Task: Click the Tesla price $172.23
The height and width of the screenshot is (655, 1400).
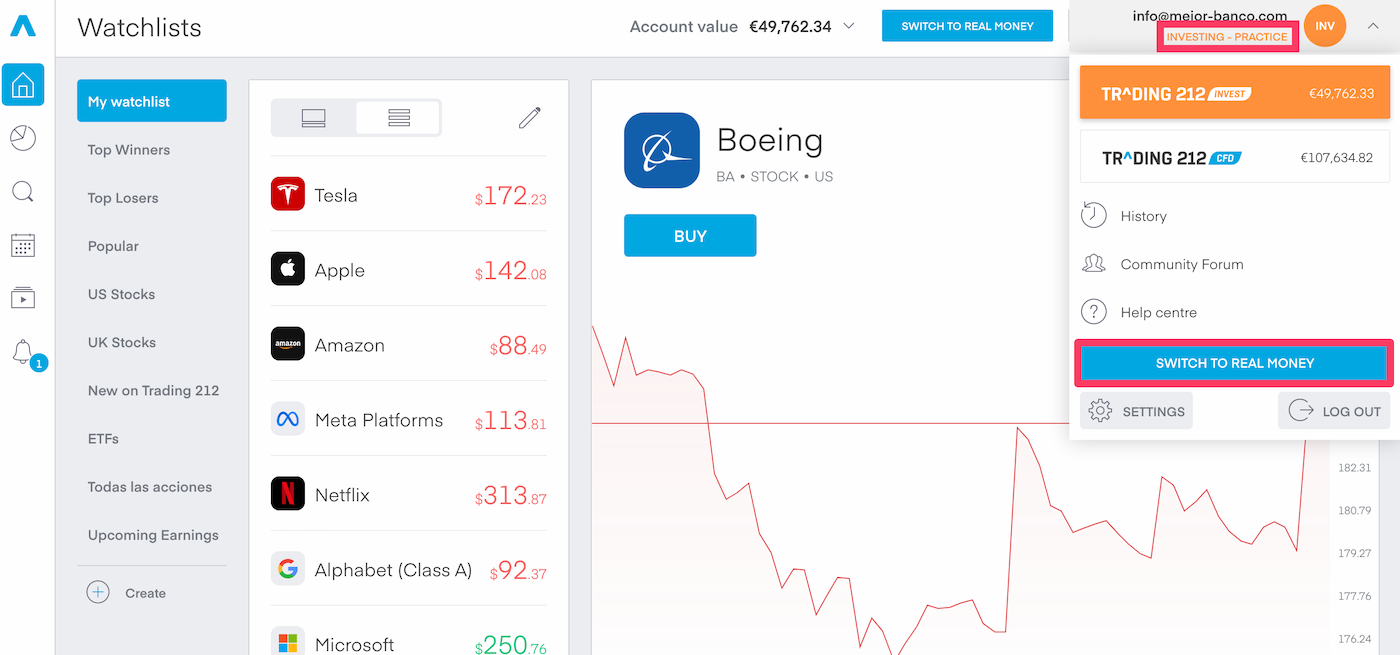Action: [511, 196]
